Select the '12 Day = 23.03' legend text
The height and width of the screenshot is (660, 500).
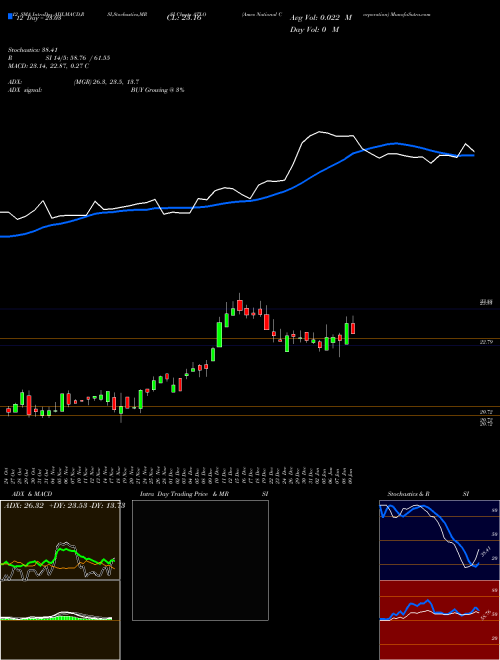[x=38, y=18]
